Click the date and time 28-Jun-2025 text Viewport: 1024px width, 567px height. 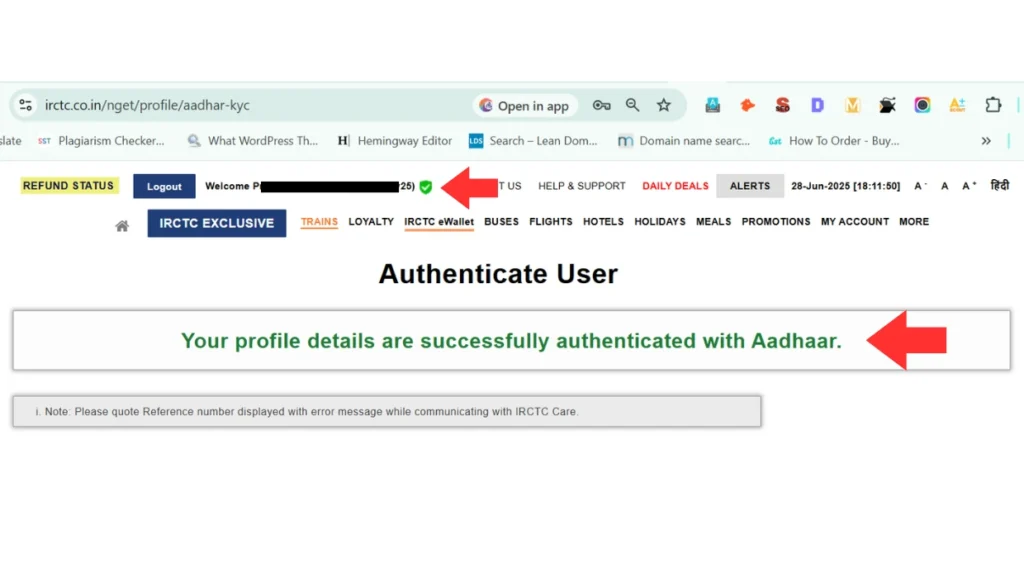click(845, 186)
